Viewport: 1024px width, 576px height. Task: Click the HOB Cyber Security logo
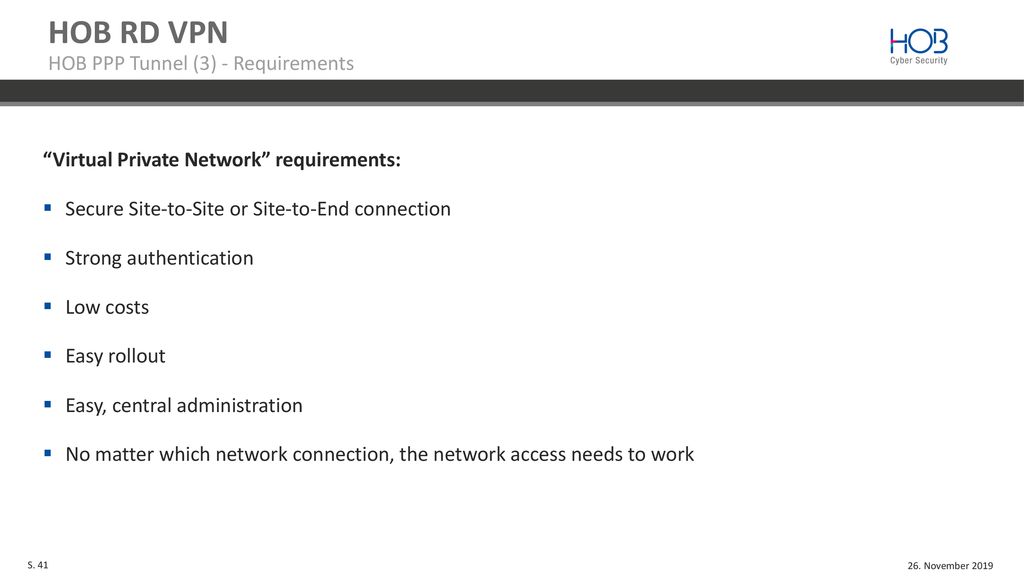[x=918, y=46]
